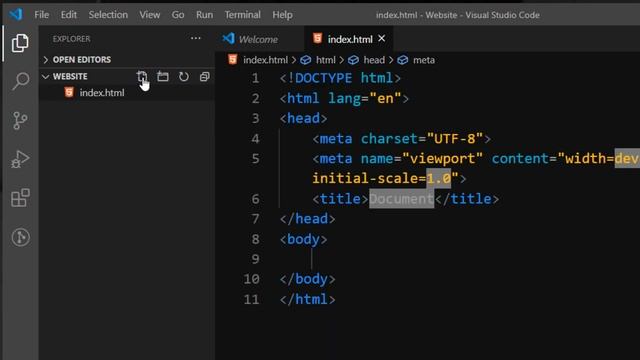Open the Terminal menu
The height and width of the screenshot is (360, 640).
pyautogui.click(x=242, y=15)
